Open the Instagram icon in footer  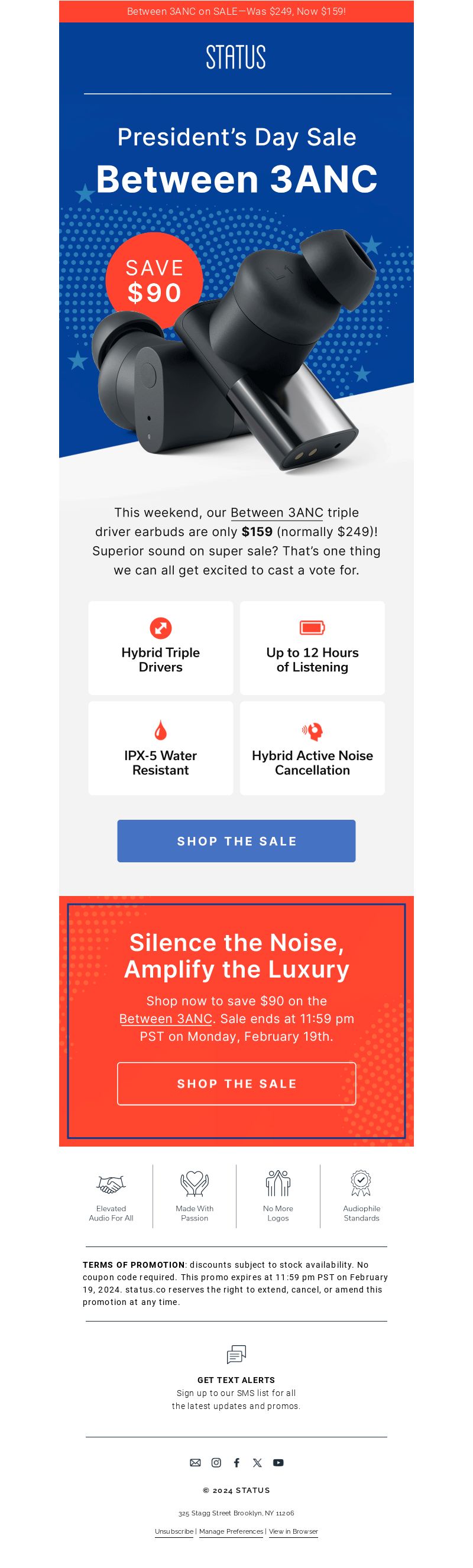pyautogui.click(x=216, y=1462)
